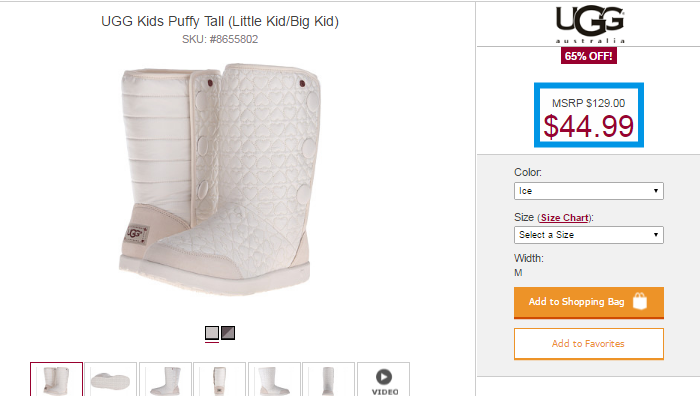Click Add to Favorites button

coord(589,344)
